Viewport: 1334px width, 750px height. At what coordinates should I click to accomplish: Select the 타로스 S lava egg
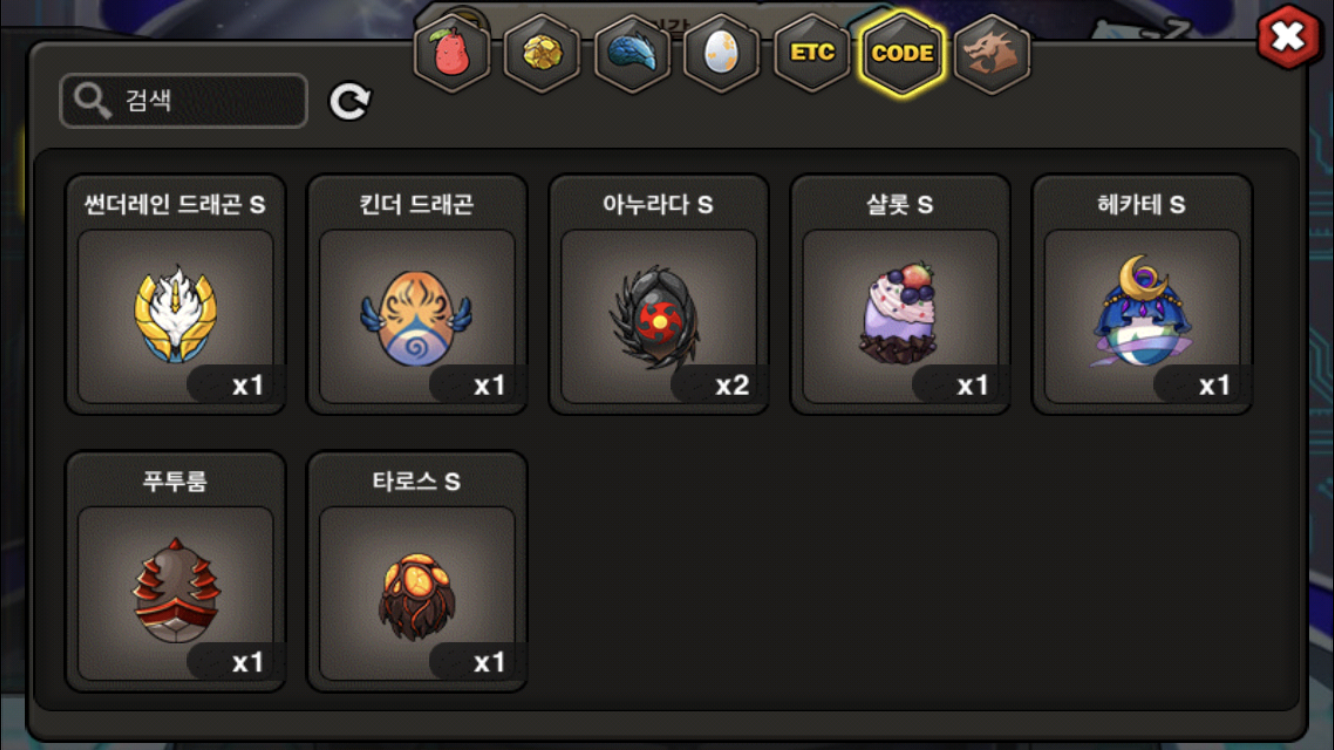(x=417, y=572)
